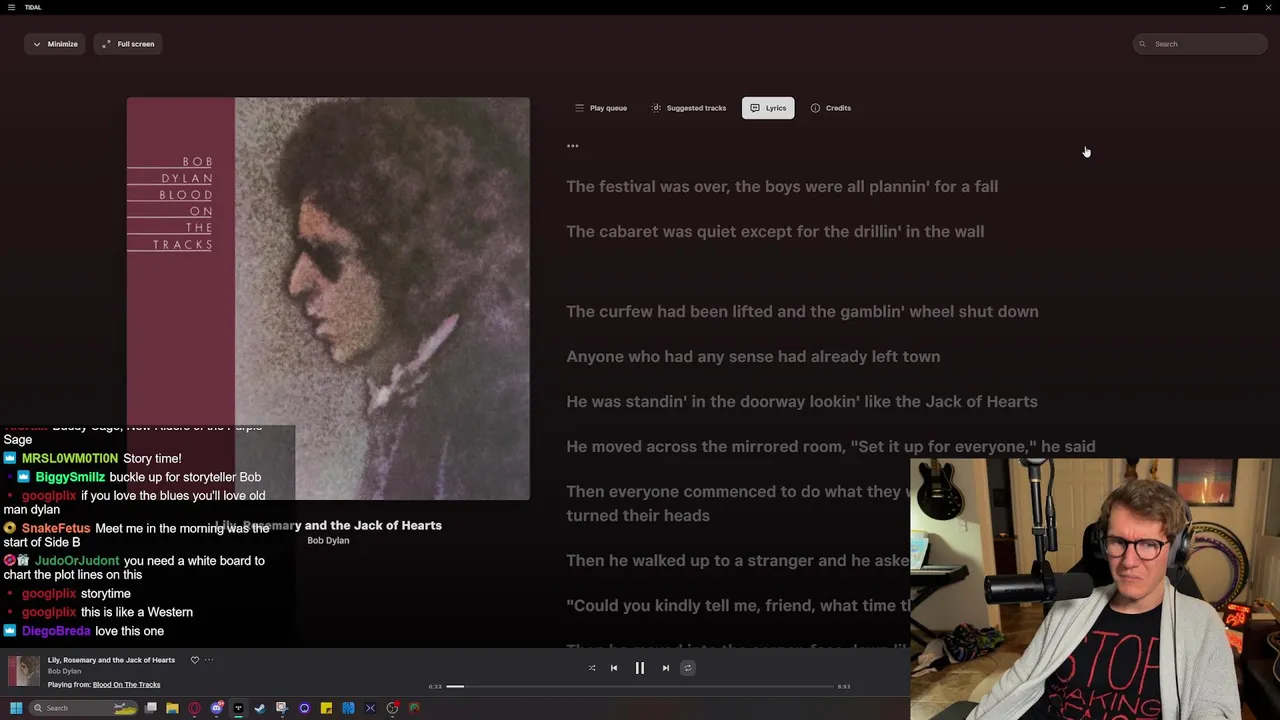This screenshot has height=720, width=1280.
Task: Jump to lyric 'He was standin' in the doorway'
Action: 802,402
